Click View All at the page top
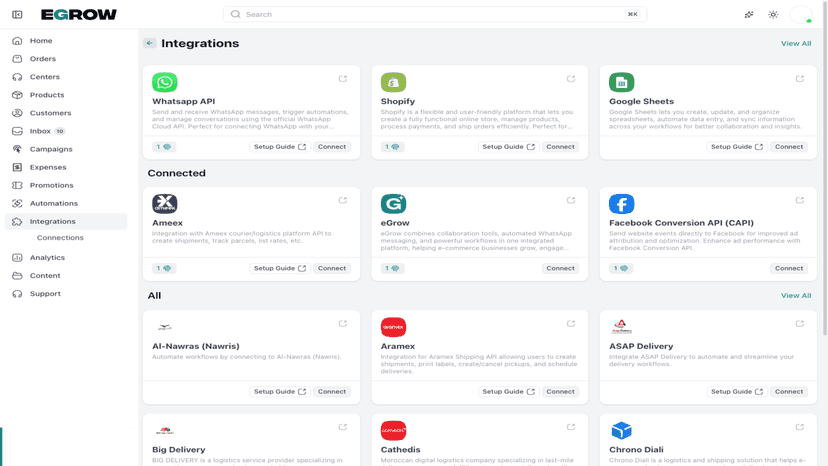The width and height of the screenshot is (828, 466). click(x=796, y=43)
